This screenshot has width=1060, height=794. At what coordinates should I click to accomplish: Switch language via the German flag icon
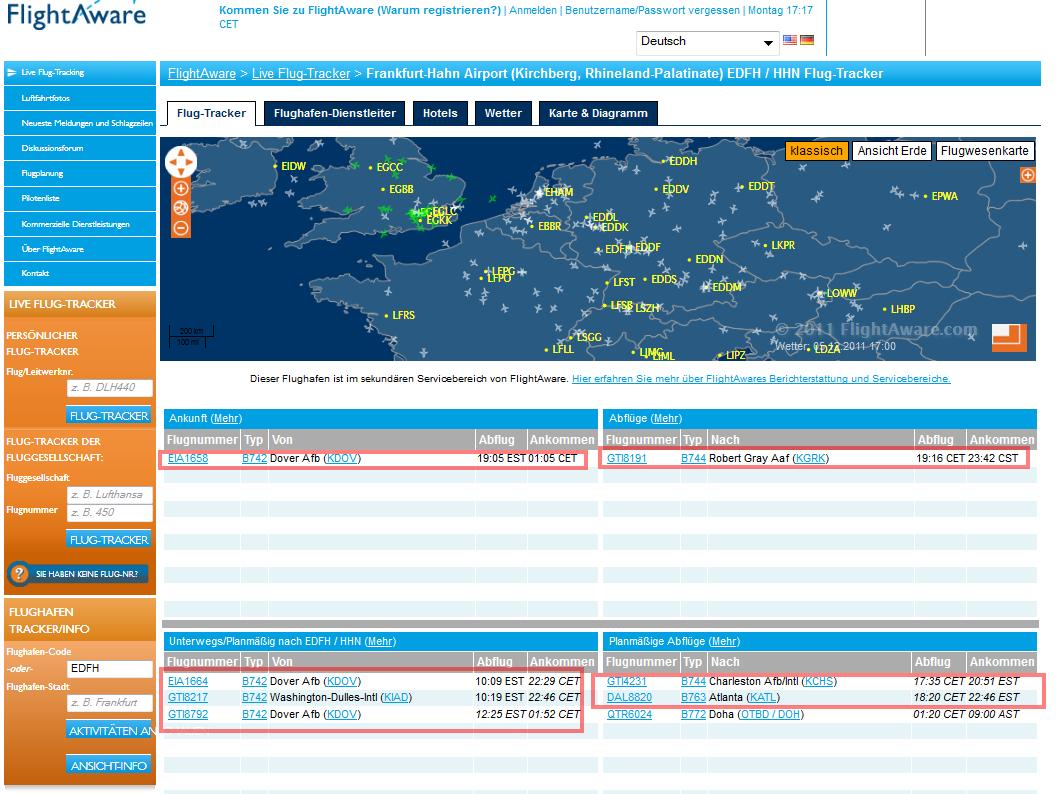[806, 41]
